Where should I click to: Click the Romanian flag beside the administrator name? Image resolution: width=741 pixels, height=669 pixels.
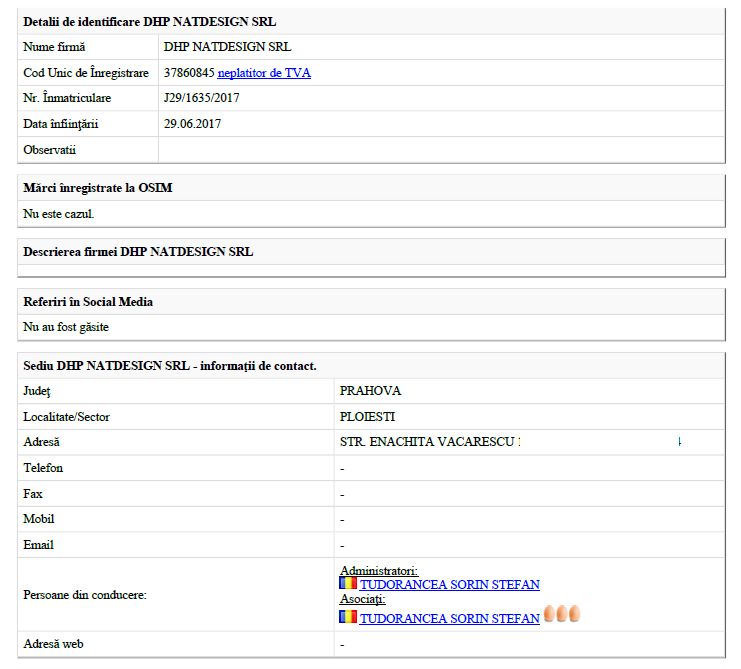pos(348,584)
